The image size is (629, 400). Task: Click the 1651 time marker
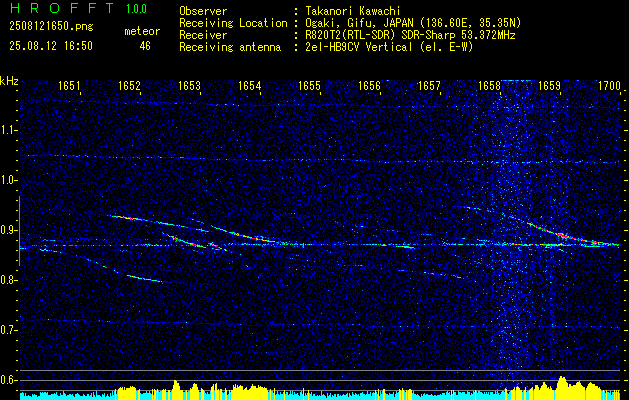(69, 85)
